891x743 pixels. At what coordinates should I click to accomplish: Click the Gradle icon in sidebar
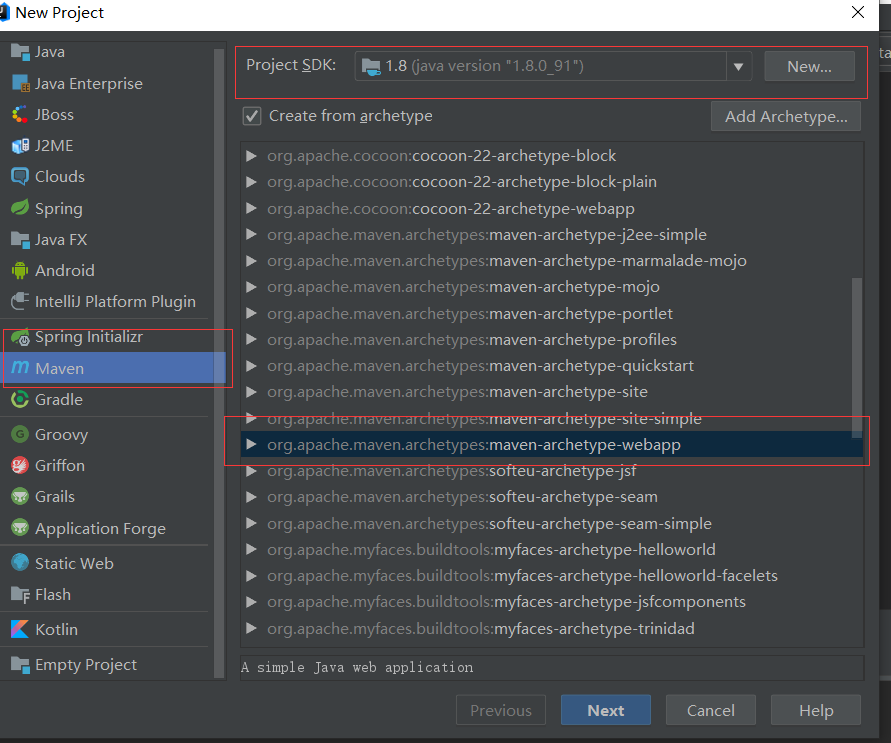[19, 400]
